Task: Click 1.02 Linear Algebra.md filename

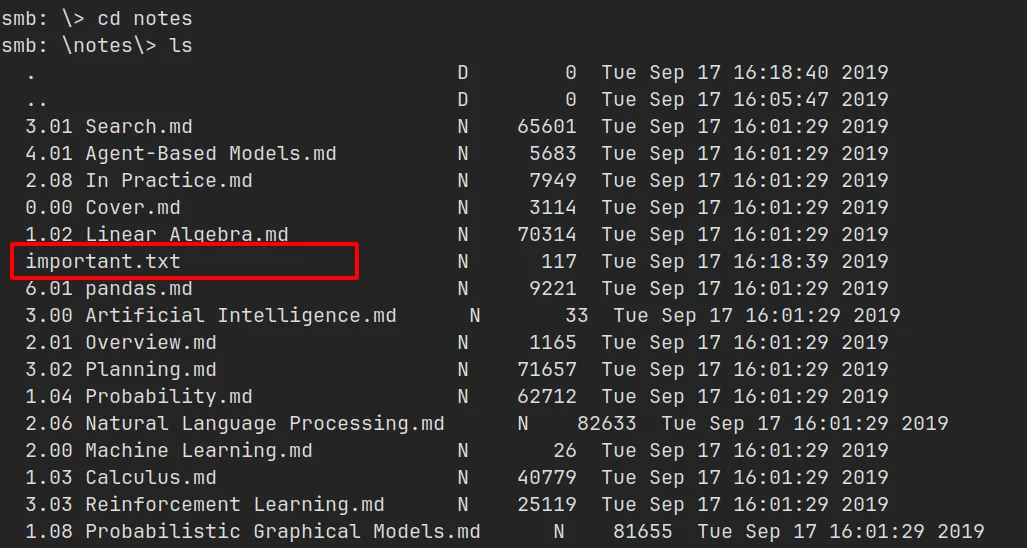Action: coord(157,235)
